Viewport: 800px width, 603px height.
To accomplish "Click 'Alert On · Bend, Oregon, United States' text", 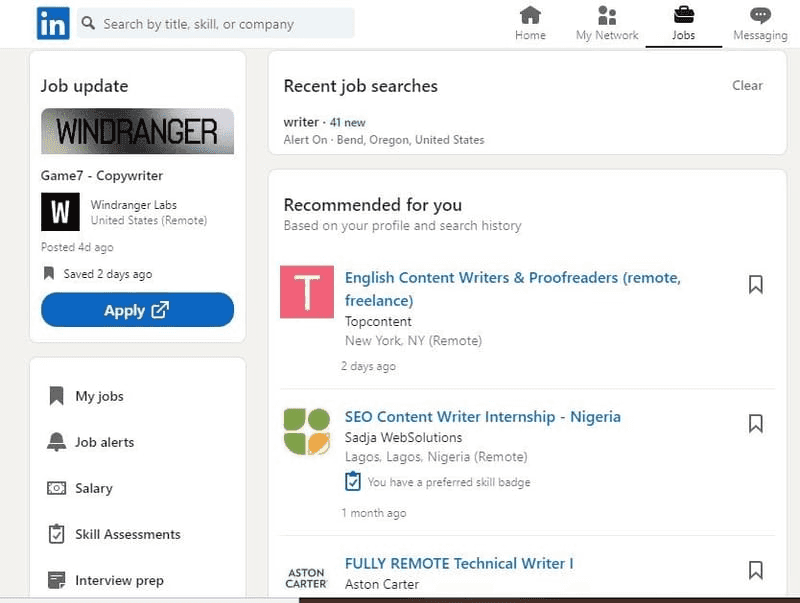I will point(384,140).
